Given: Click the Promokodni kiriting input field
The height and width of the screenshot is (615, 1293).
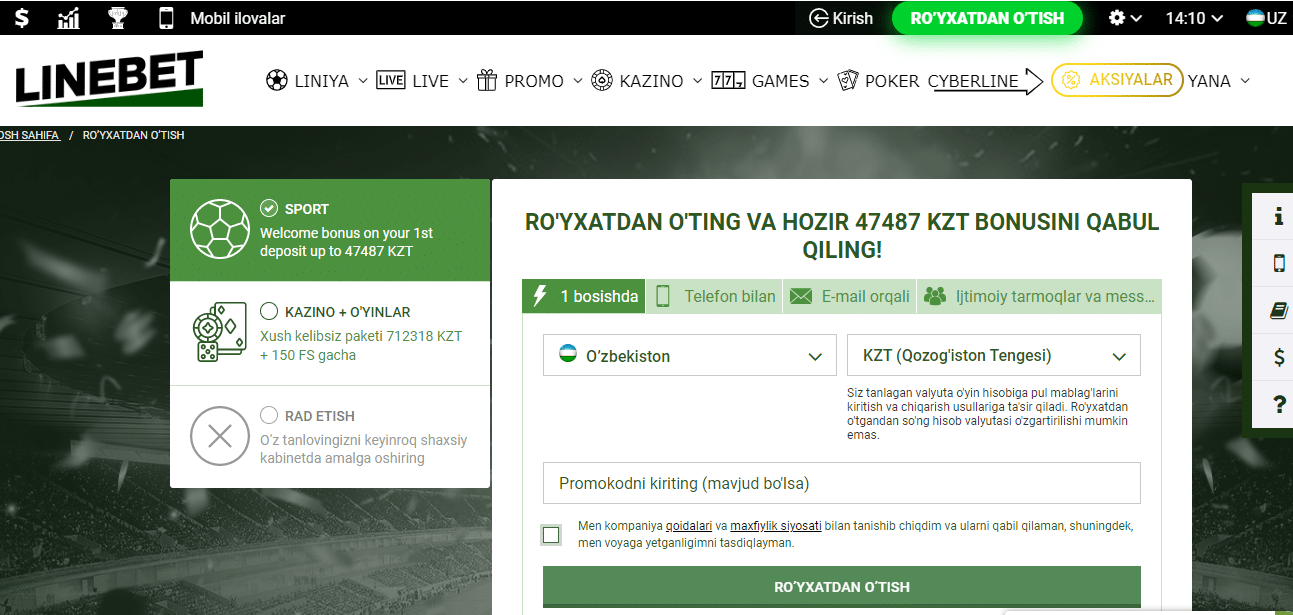Looking at the screenshot, I should [x=841, y=483].
